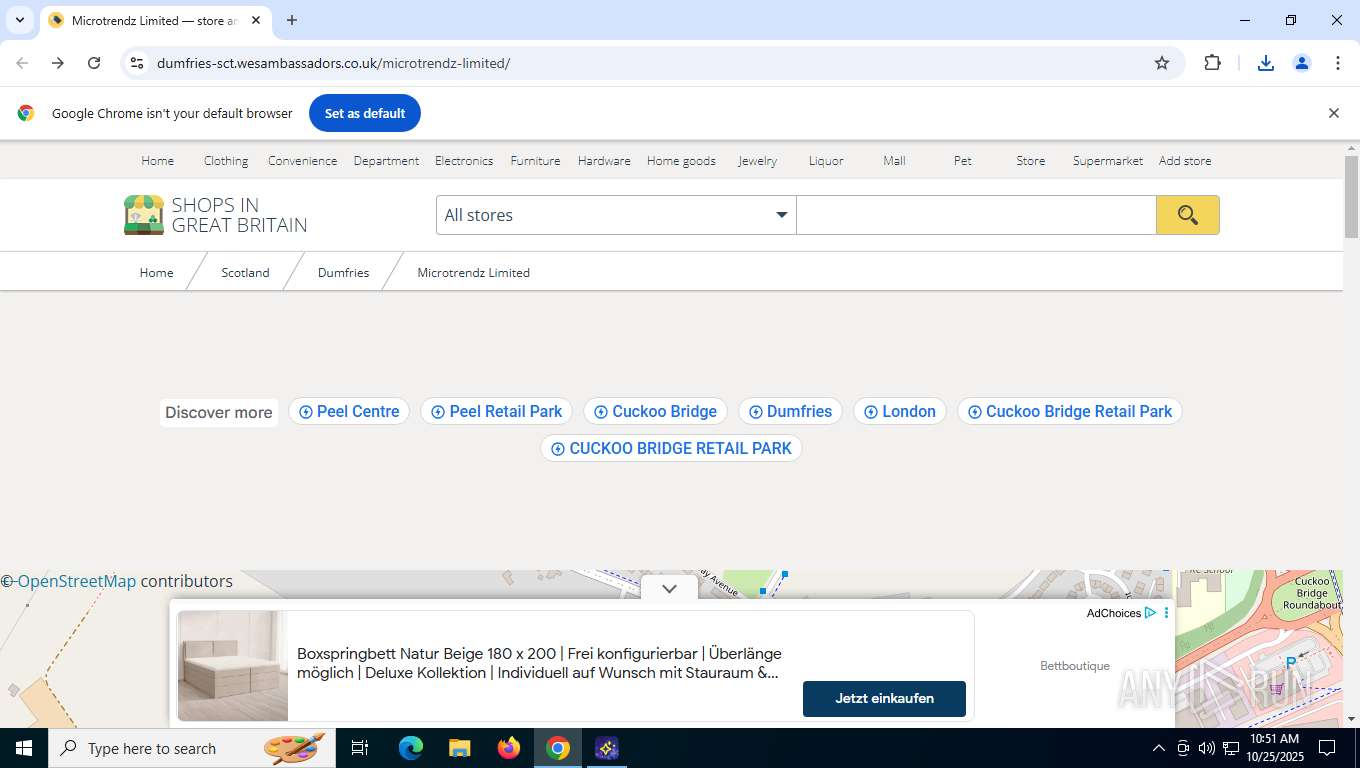Open Chrome three-dot menu
Viewport: 1360px width, 768px height.
[x=1338, y=63]
